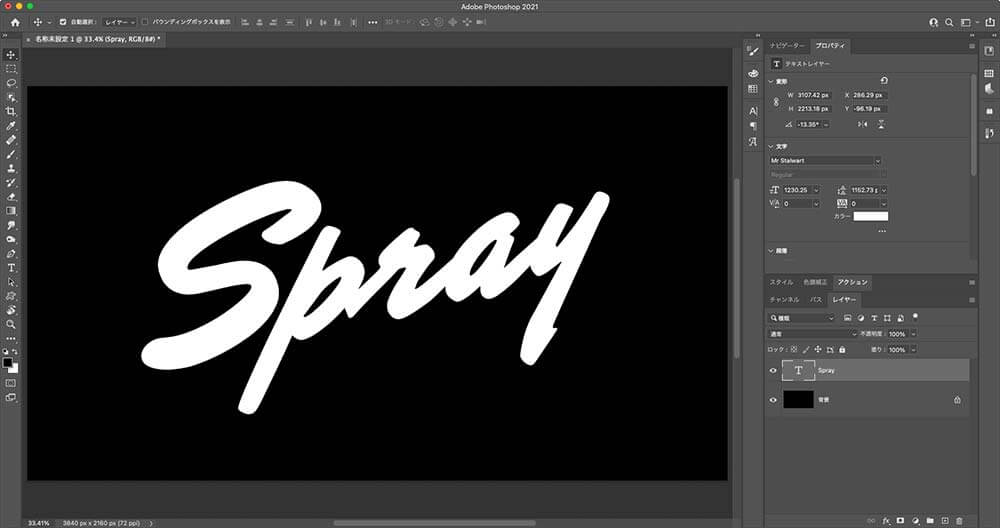Image resolution: width=1000 pixels, height=528 pixels.
Task: Hide the Spray text layer
Action: tap(773, 370)
